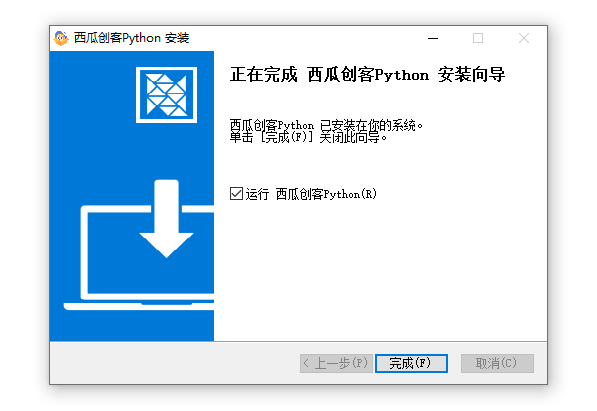Close the installer window
The image size is (597, 411).
tap(524, 38)
